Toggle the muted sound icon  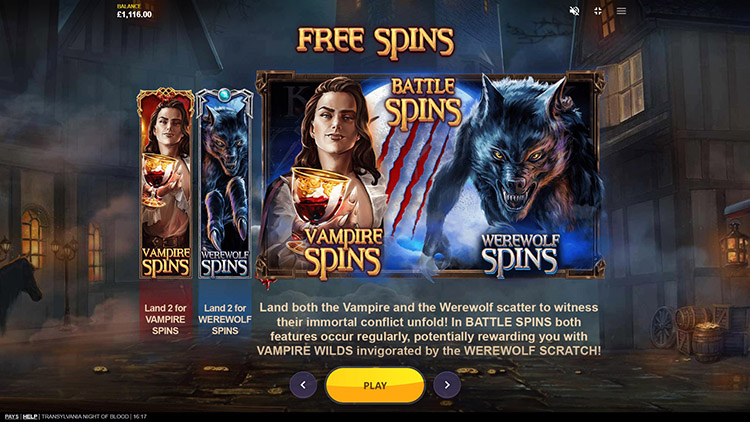tap(574, 11)
